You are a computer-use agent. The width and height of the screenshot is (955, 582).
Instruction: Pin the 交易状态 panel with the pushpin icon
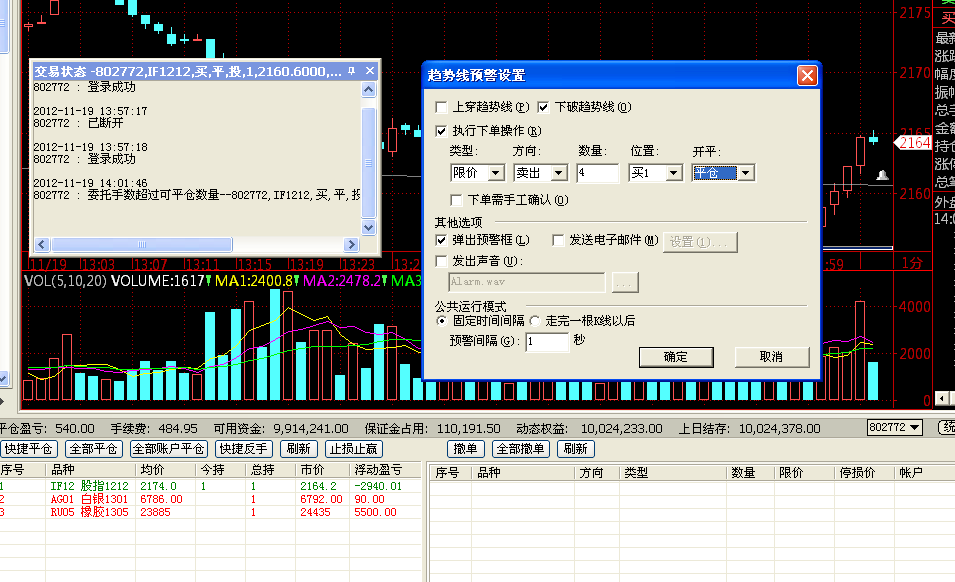[353, 71]
